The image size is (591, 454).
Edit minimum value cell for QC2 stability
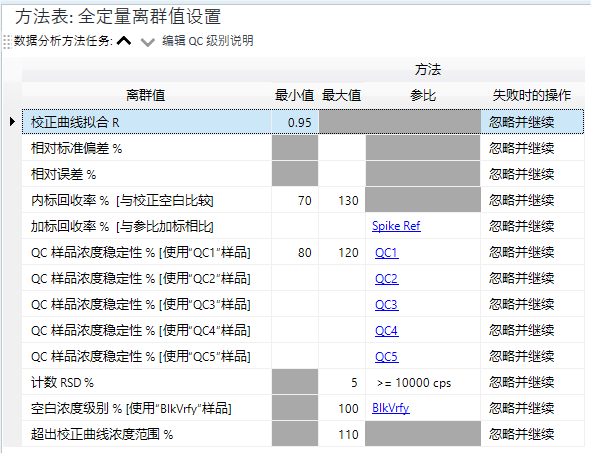tap(295, 278)
